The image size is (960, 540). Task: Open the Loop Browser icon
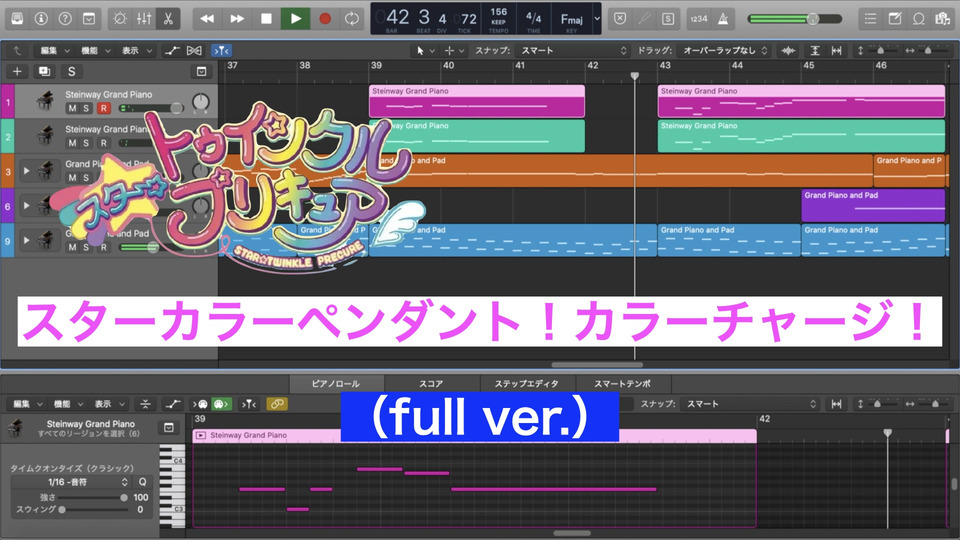click(918, 19)
